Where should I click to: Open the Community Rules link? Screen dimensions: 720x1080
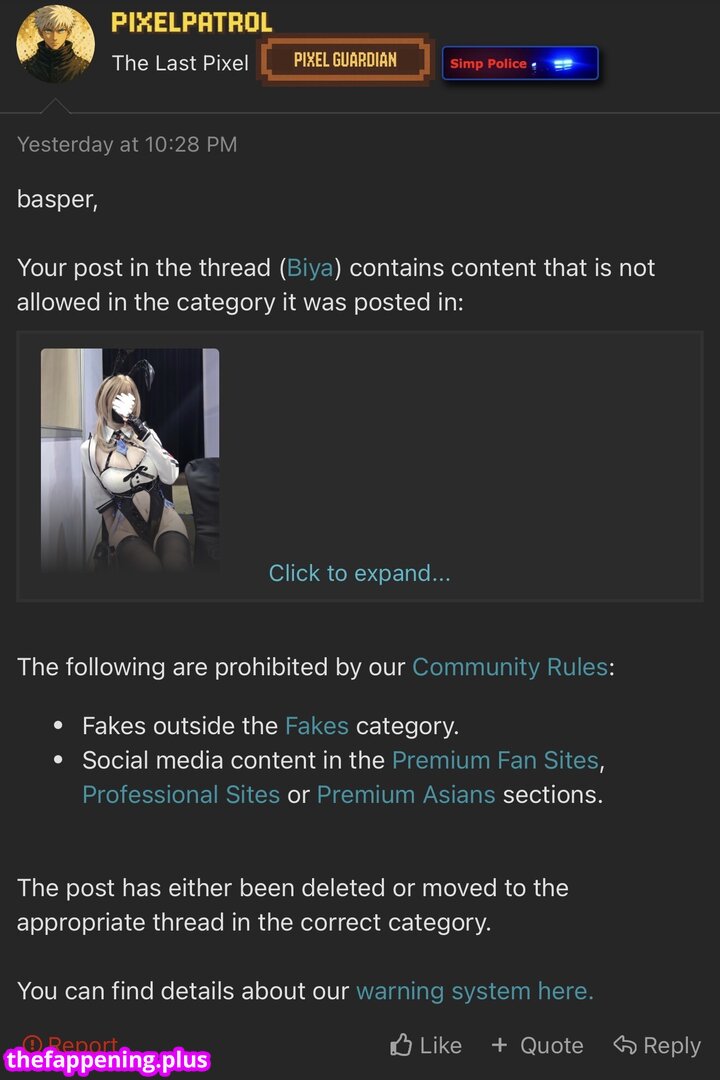(x=510, y=667)
